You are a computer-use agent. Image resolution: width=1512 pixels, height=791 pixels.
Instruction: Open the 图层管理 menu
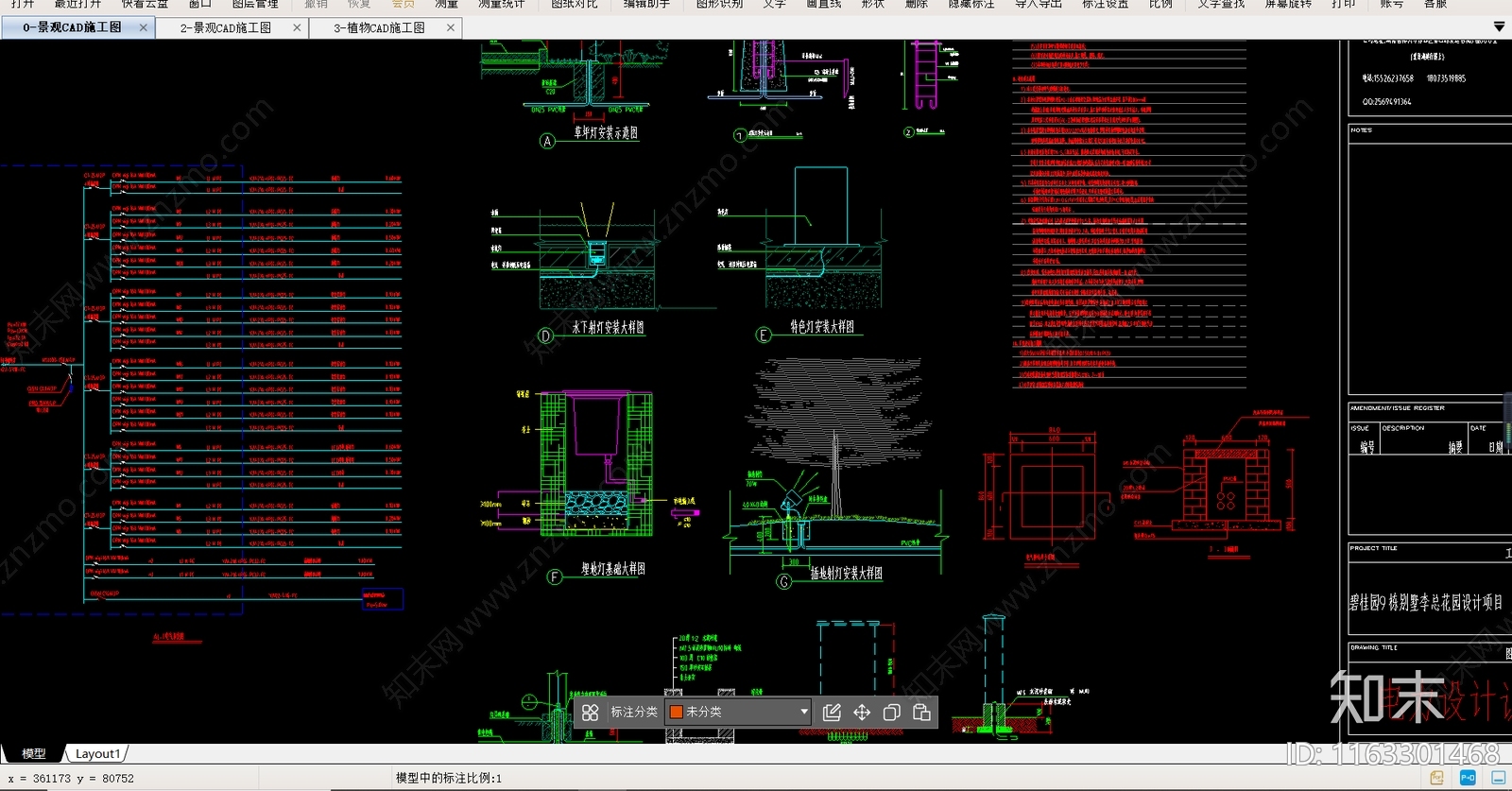click(255, 4)
